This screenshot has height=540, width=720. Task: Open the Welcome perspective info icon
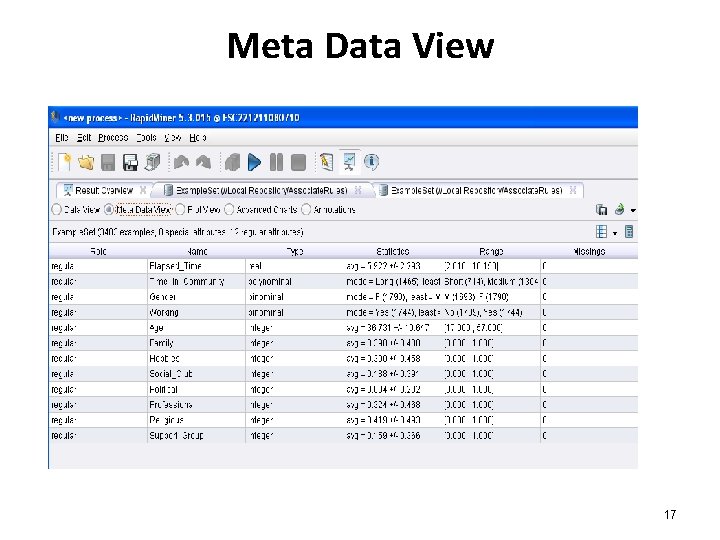(x=371, y=162)
